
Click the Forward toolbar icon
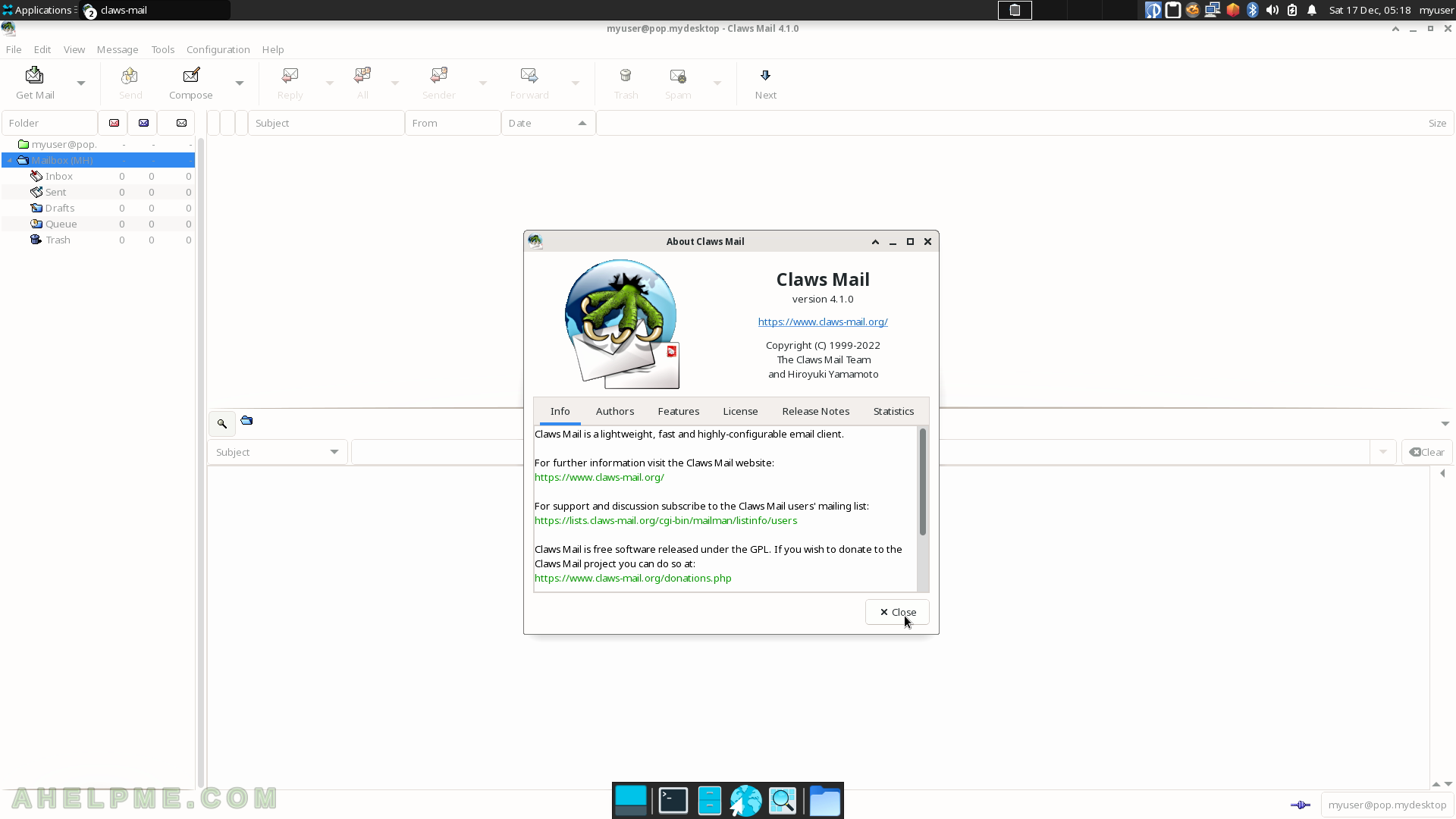click(x=529, y=83)
